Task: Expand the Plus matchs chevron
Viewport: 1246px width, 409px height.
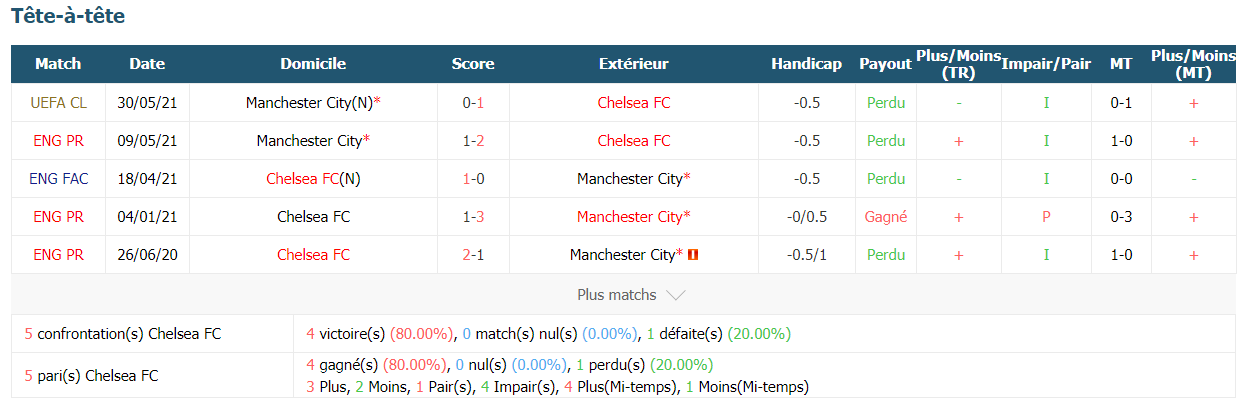Action: pos(675,295)
